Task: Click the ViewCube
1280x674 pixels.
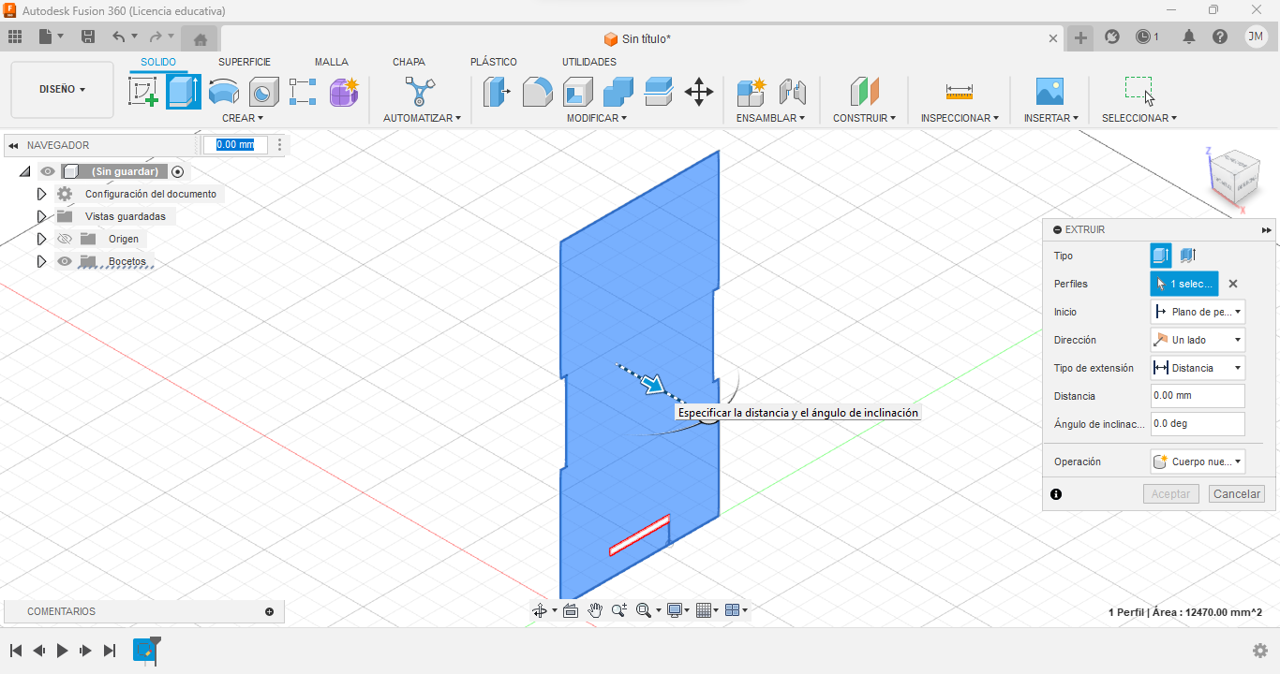Action: pos(1235,178)
